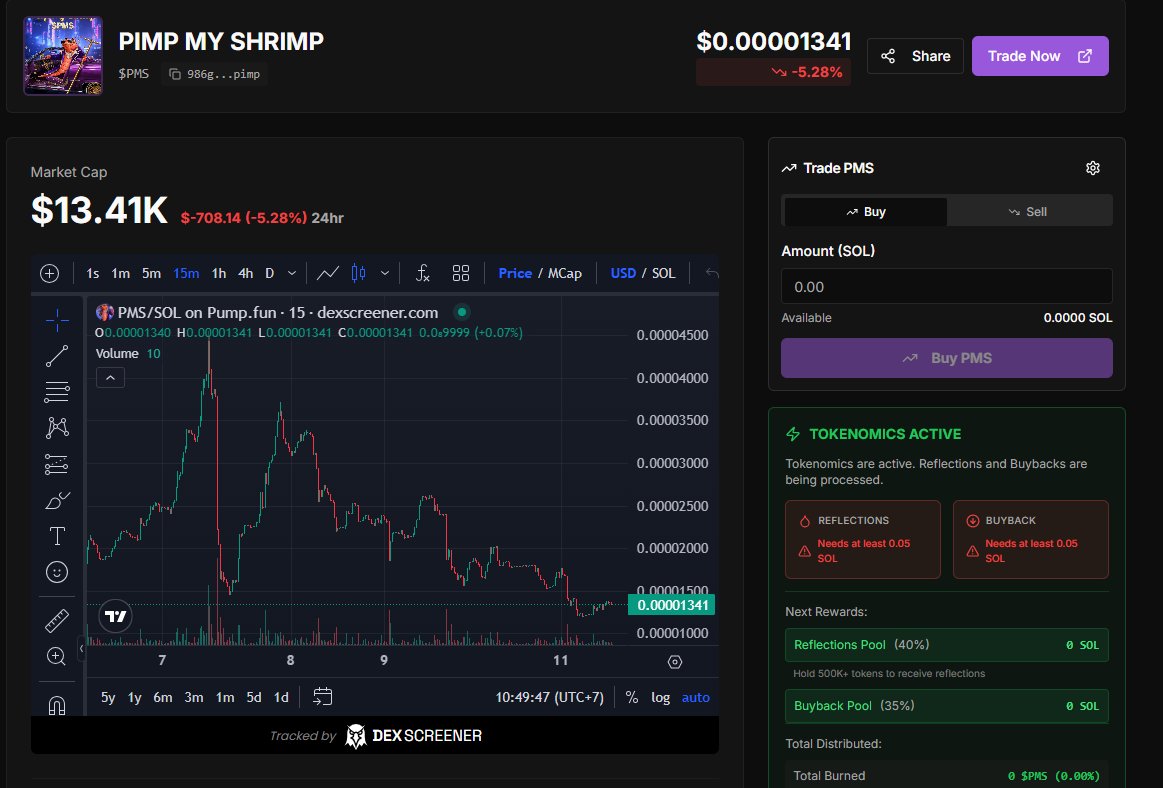Activate the chart zoom-in magnifier tool
Screen dimensions: 1163x788
tap(57, 656)
